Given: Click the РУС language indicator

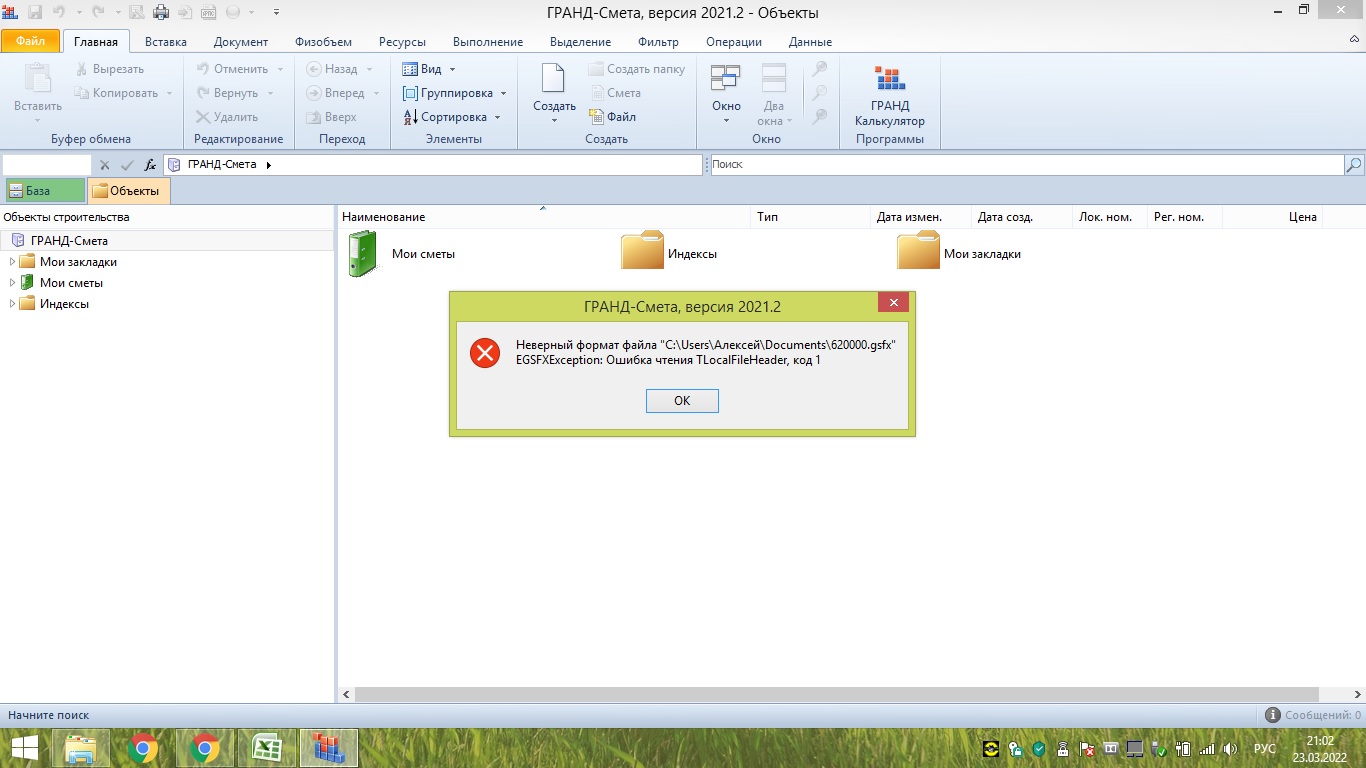Looking at the screenshot, I should (1265, 748).
